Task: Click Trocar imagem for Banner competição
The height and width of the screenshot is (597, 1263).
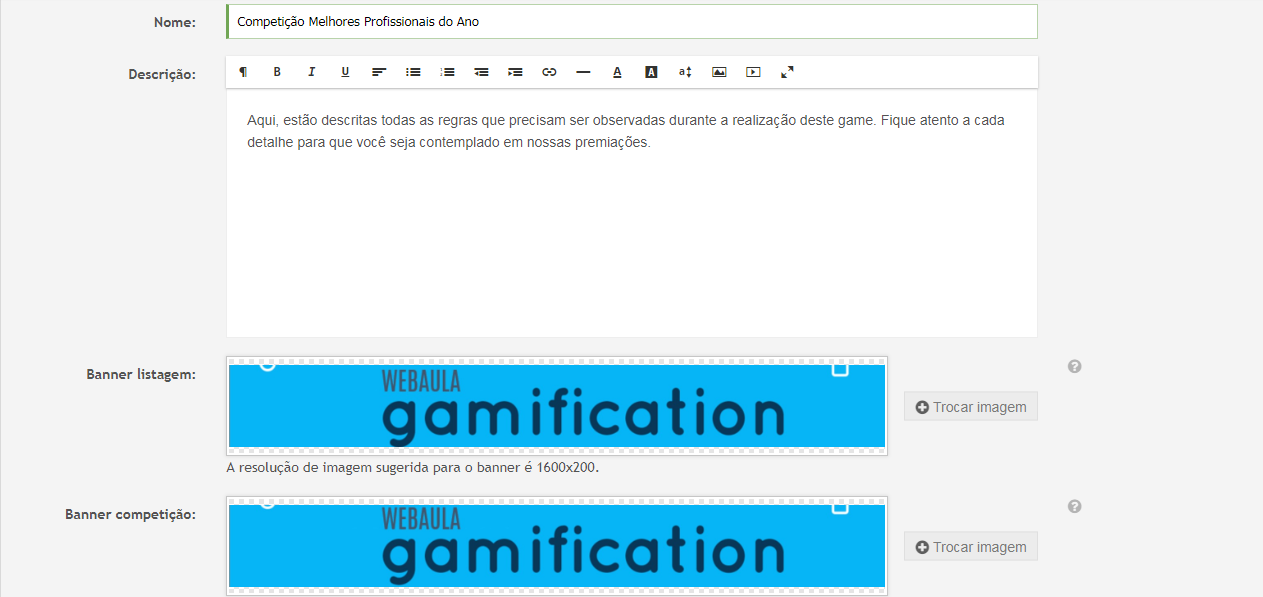Action: point(970,547)
